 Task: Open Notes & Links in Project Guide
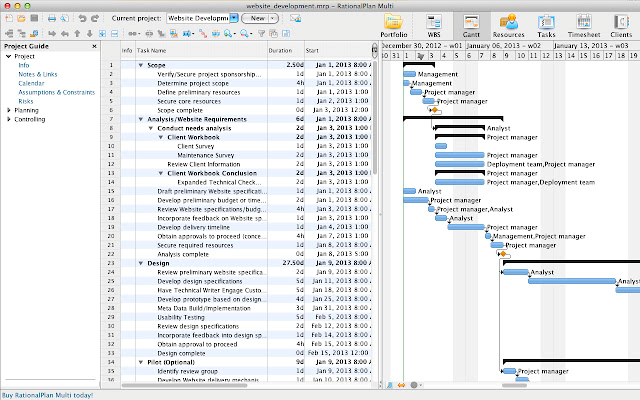[x=38, y=74]
